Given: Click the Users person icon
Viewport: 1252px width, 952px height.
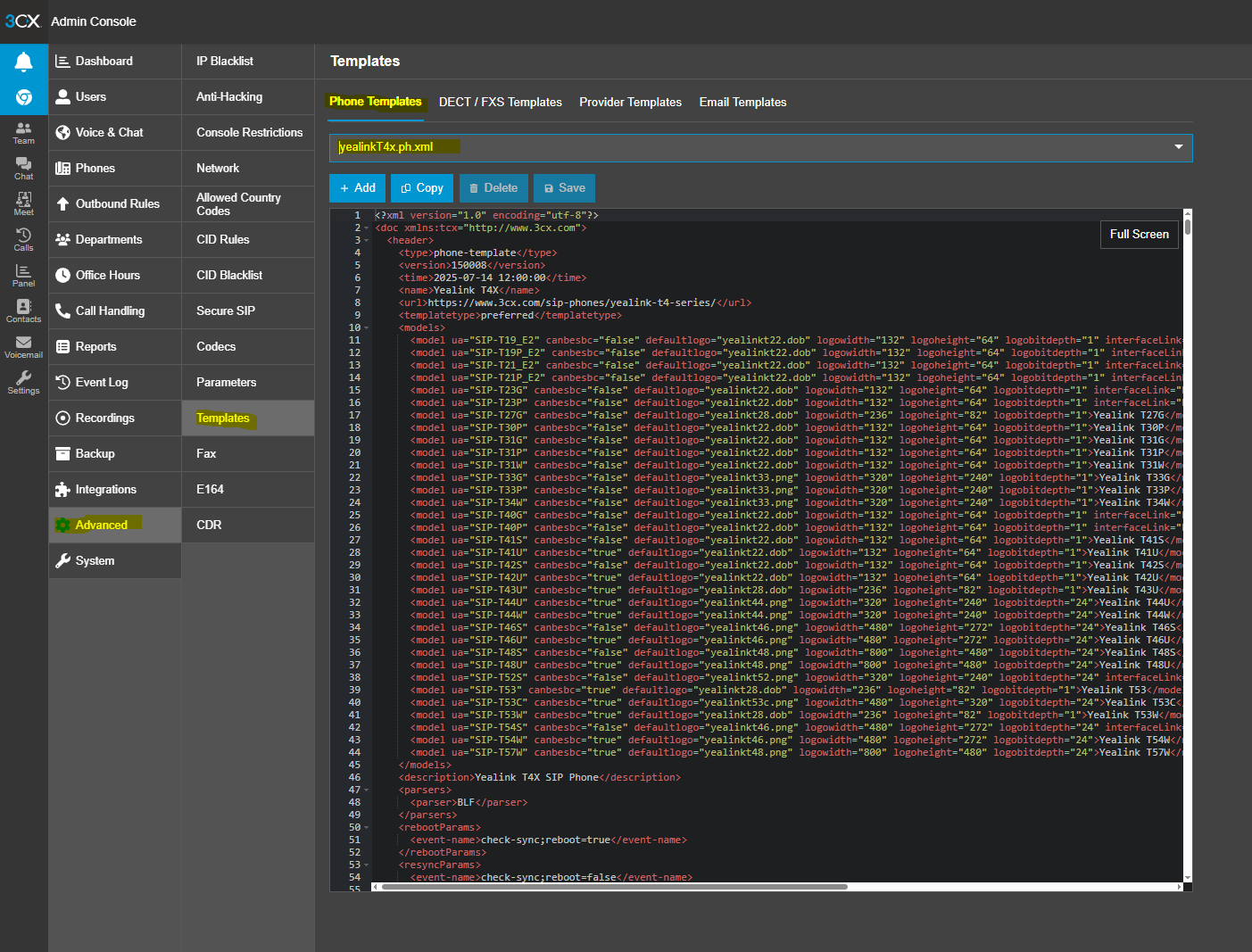Looking at the screenshot, I should click(x=62, y=96).
